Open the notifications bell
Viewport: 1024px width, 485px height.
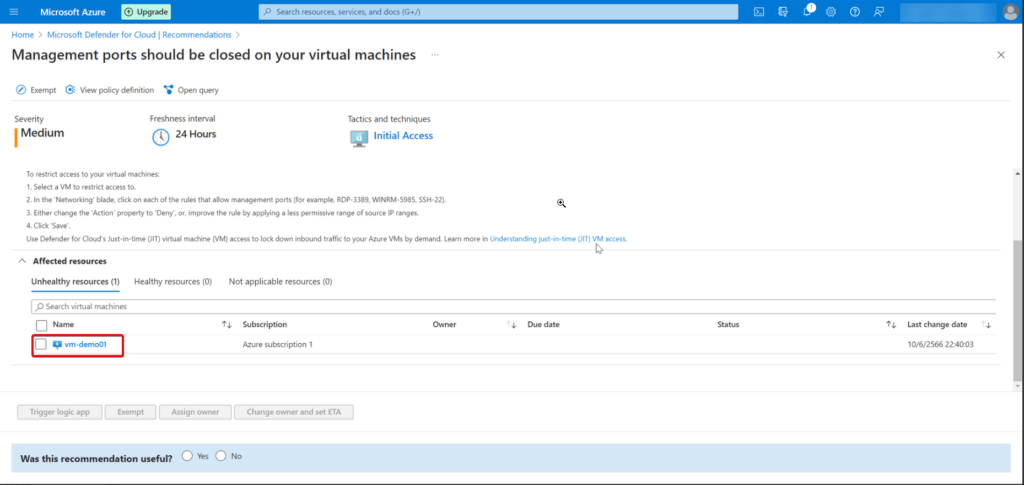807,12
